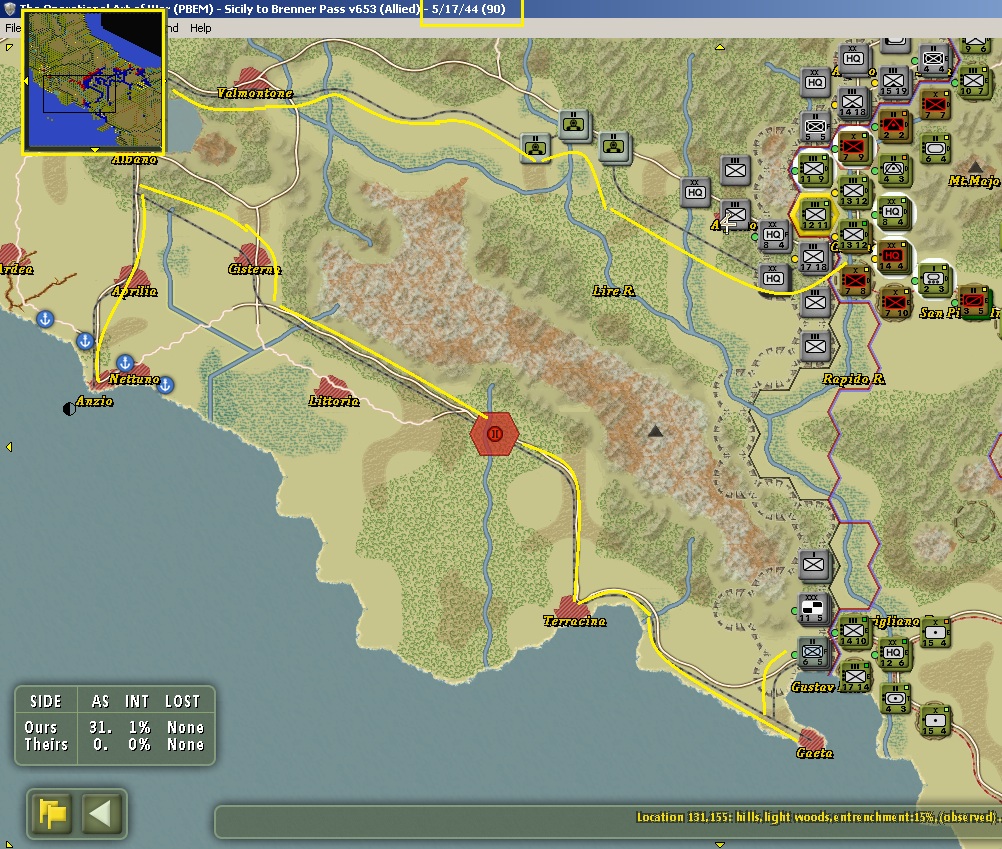The image size is (1002, 849).
Task: Click the Aprilia city label
Action: (x=134, y=291)
